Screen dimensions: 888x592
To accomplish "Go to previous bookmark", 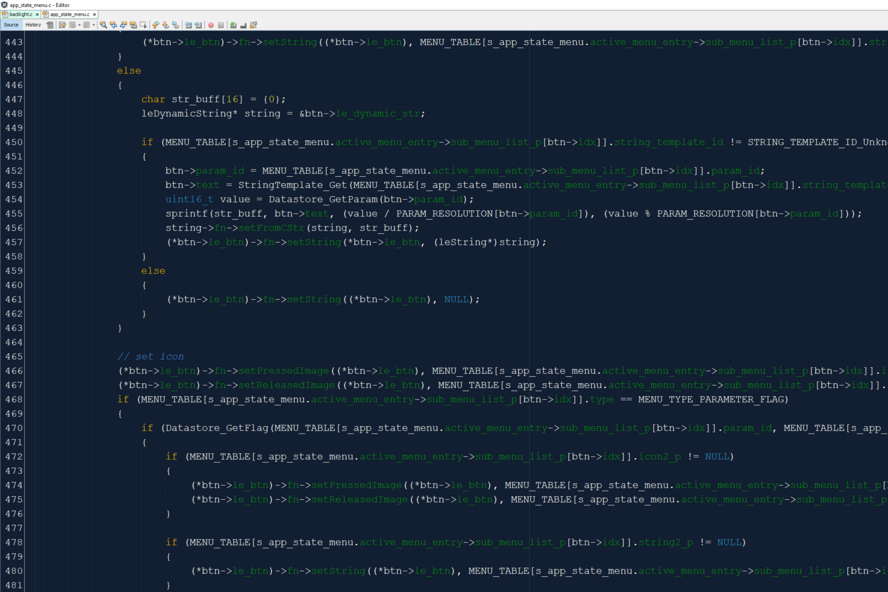I will (x=155, y=25).
